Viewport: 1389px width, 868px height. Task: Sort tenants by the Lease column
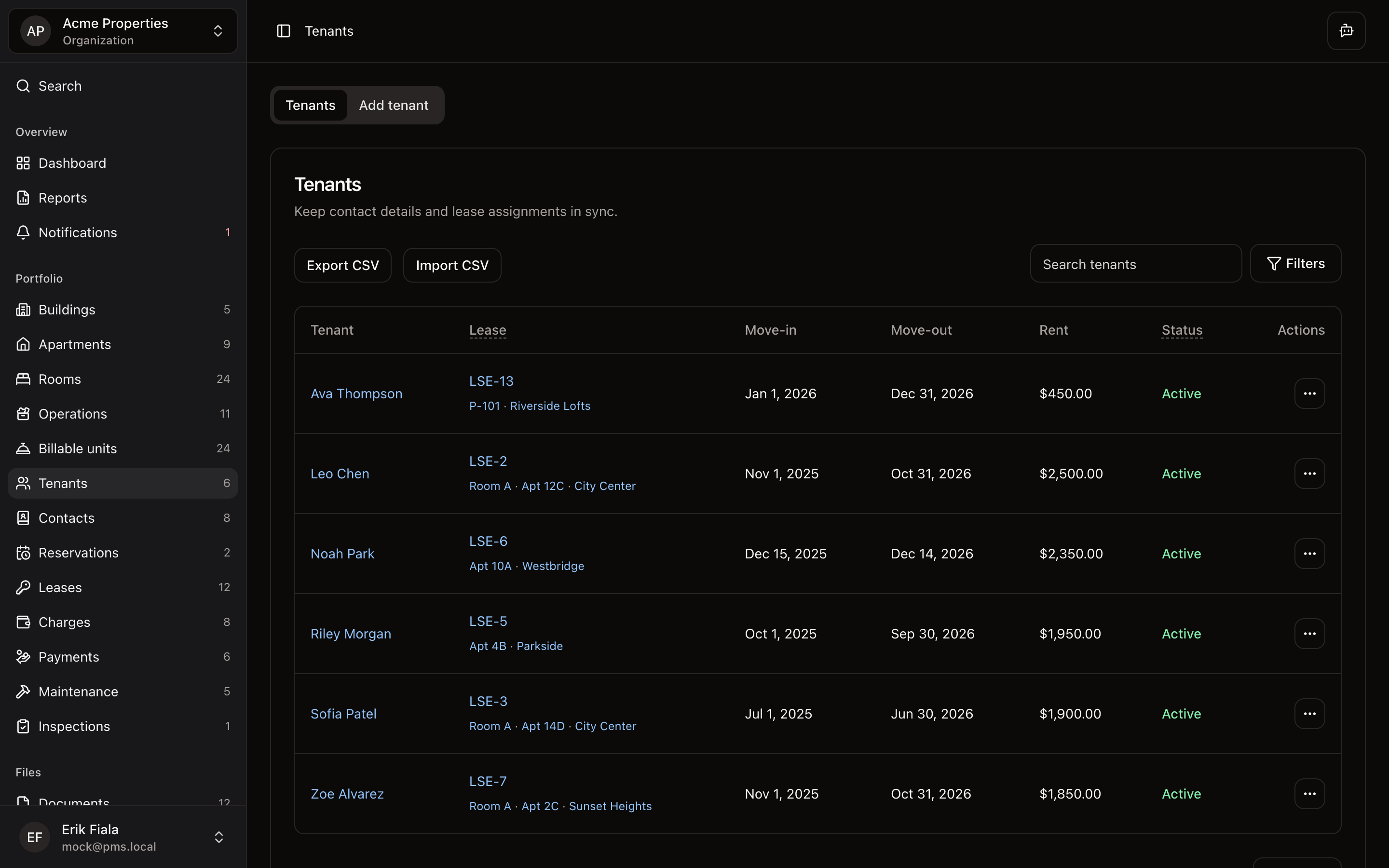(x=487, y=329)
